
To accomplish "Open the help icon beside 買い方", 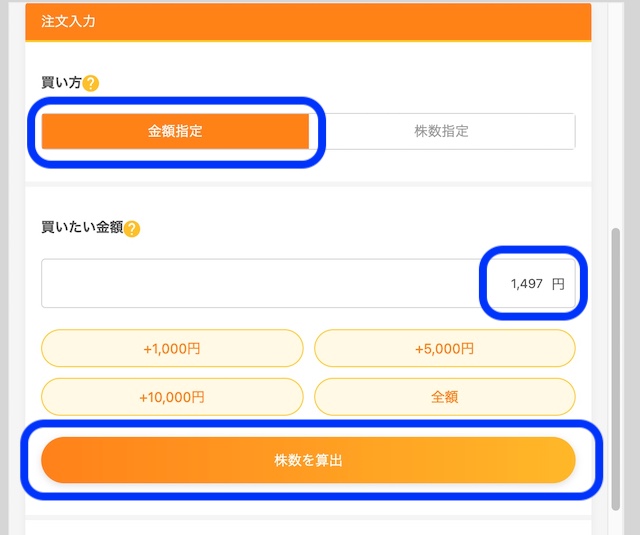I will pyautogui.click(x=91, y=83).
